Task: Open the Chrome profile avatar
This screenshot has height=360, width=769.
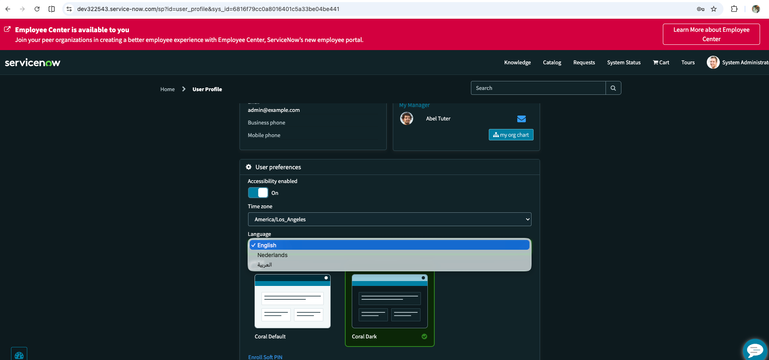Action: pyautogui.click(x=756, y=9)
